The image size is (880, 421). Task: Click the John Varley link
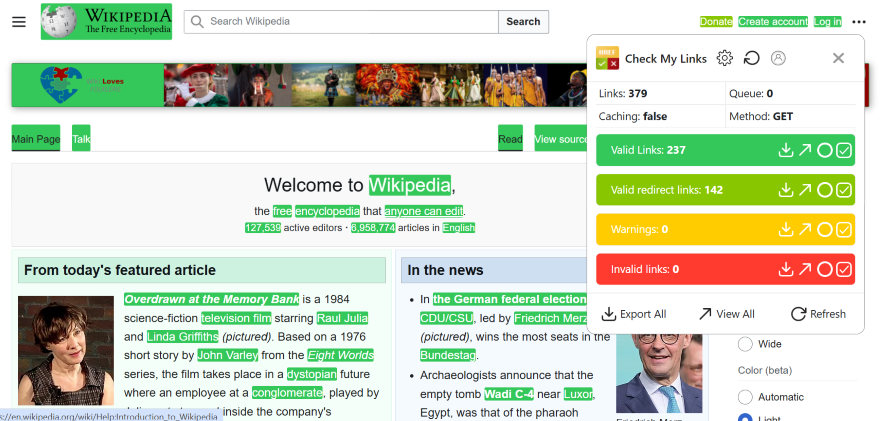click(x=228, y=355)
